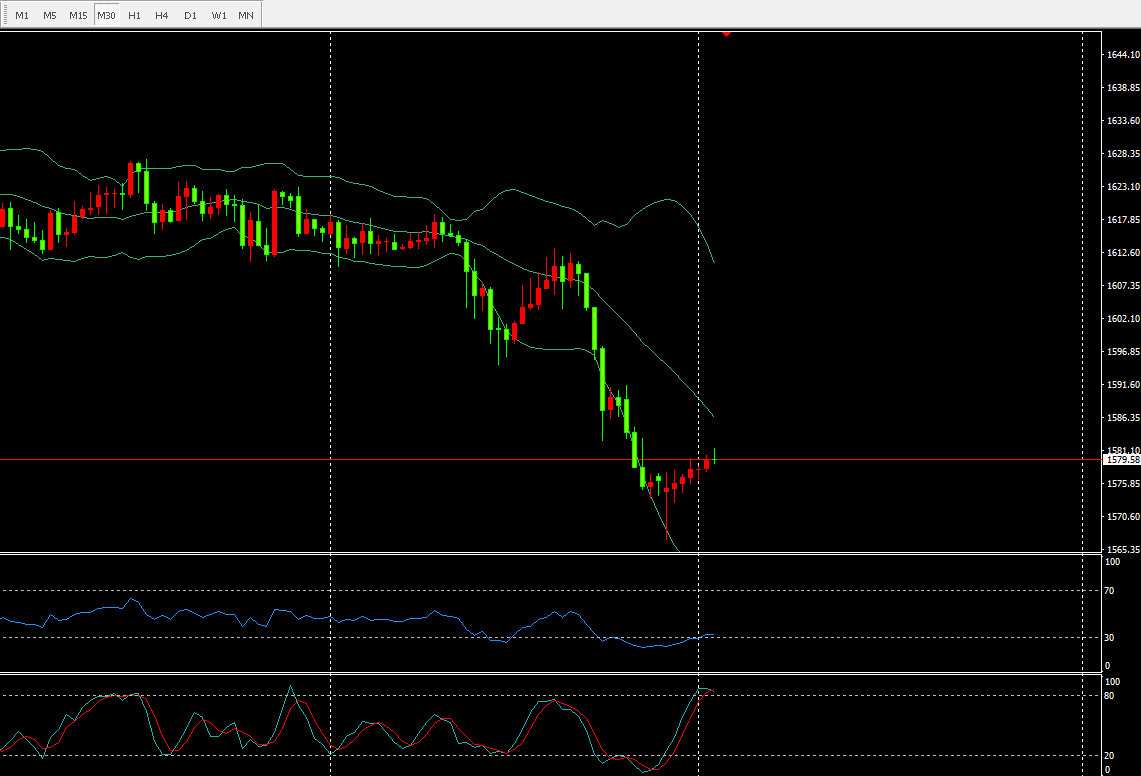The height and width of the screenshot is (776, 1141).
Task: Select the M5 timeframe button
Action: pyautogui.click(x=50, y=15)
